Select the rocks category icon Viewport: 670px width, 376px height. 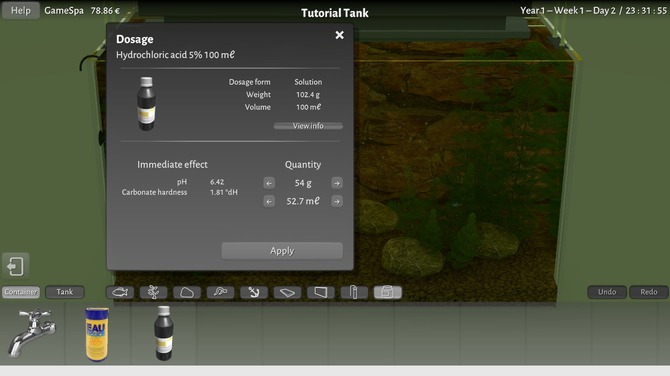pos(187,292)
